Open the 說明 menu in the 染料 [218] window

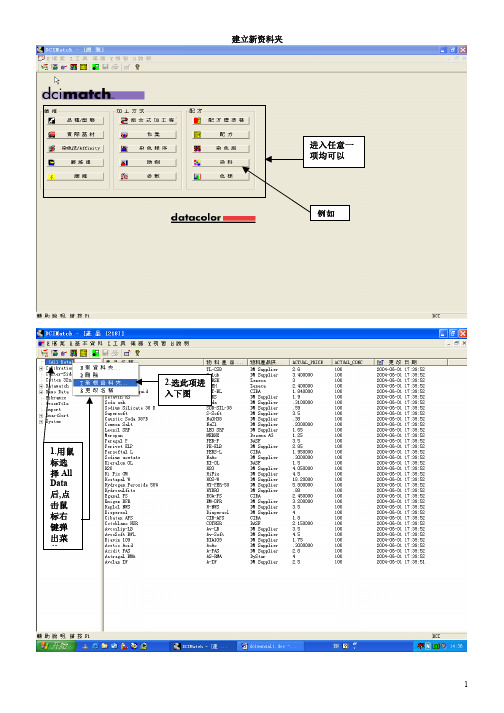(x=179, y=343)
